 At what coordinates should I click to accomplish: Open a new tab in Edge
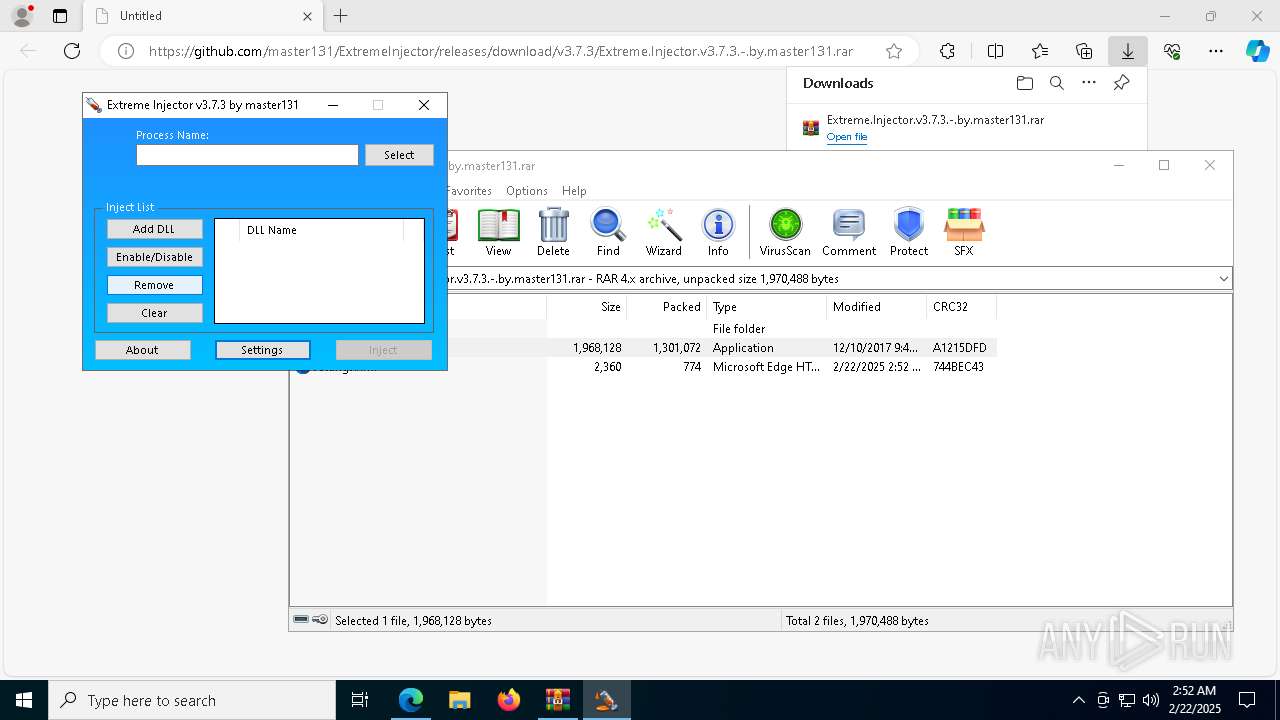[341, 16]
